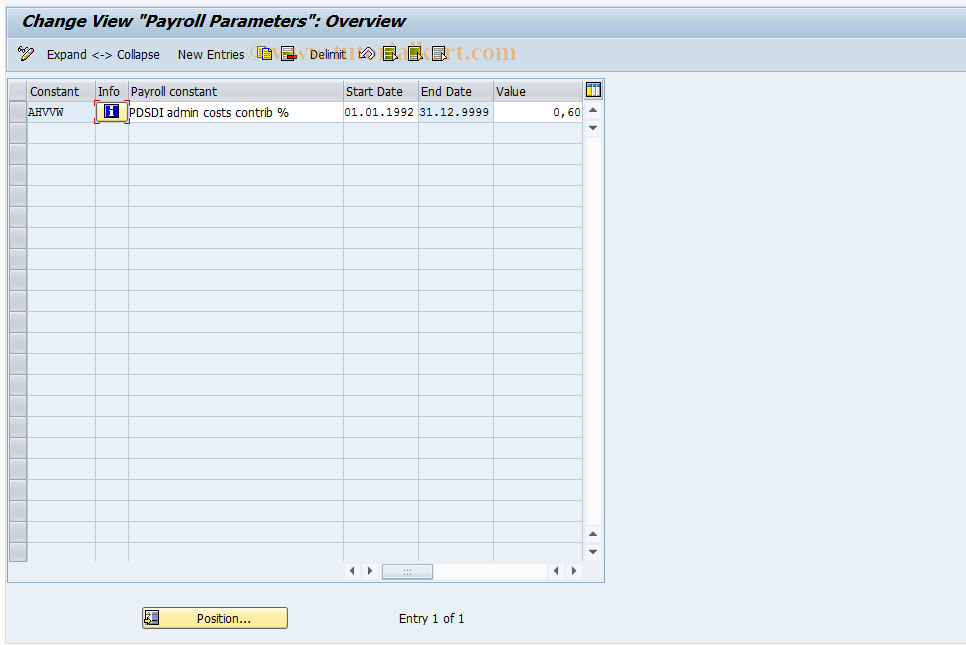Click vertical scrollbar down arrow near top
966x645 pixels.
coord(593,128)
